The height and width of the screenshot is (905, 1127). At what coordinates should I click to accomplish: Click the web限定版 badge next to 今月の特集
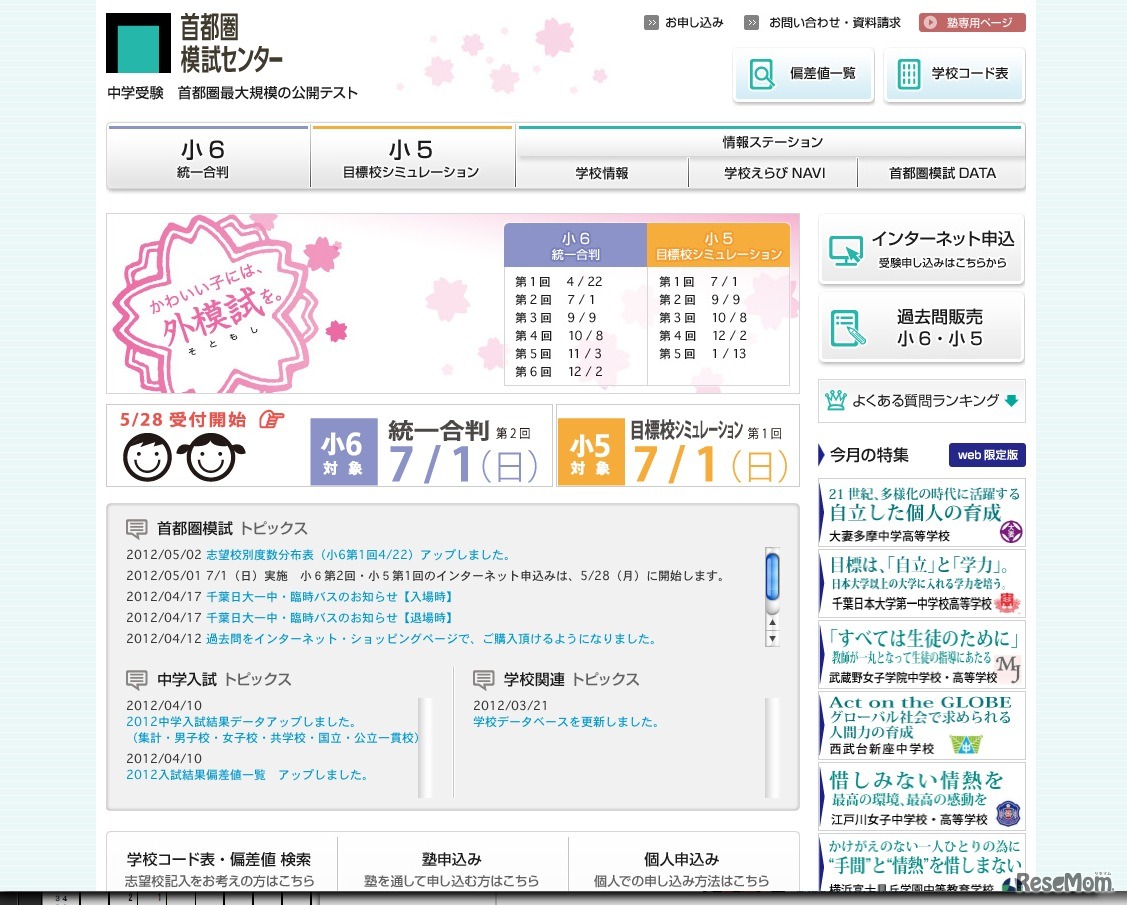click(x=986, y=455)
